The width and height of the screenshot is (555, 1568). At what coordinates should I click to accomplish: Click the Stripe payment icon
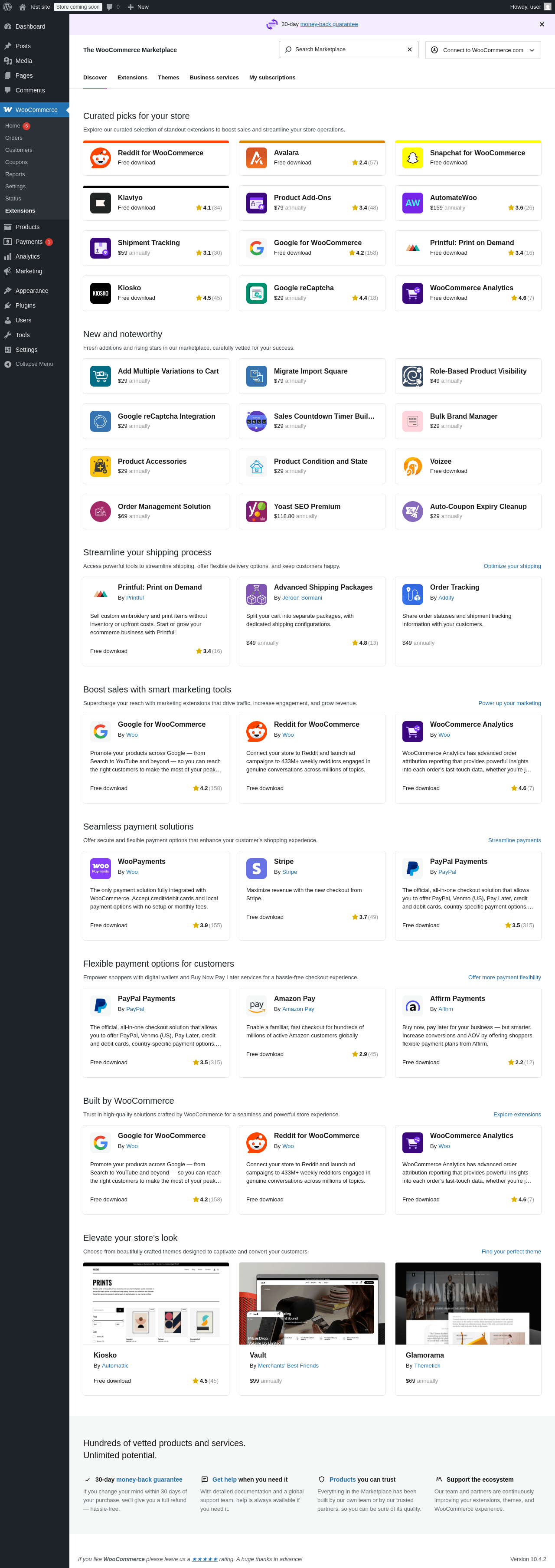(256, 868)
